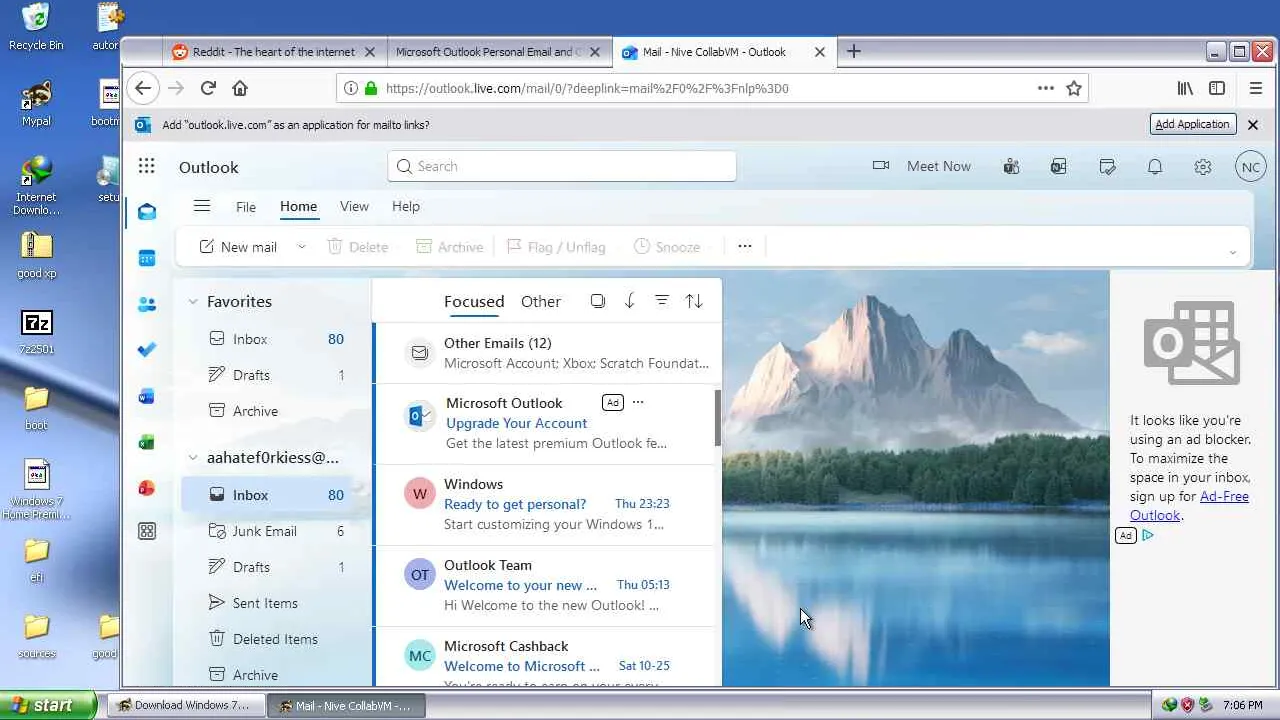Select the Home ribbon tab

[x=298, y=206]
